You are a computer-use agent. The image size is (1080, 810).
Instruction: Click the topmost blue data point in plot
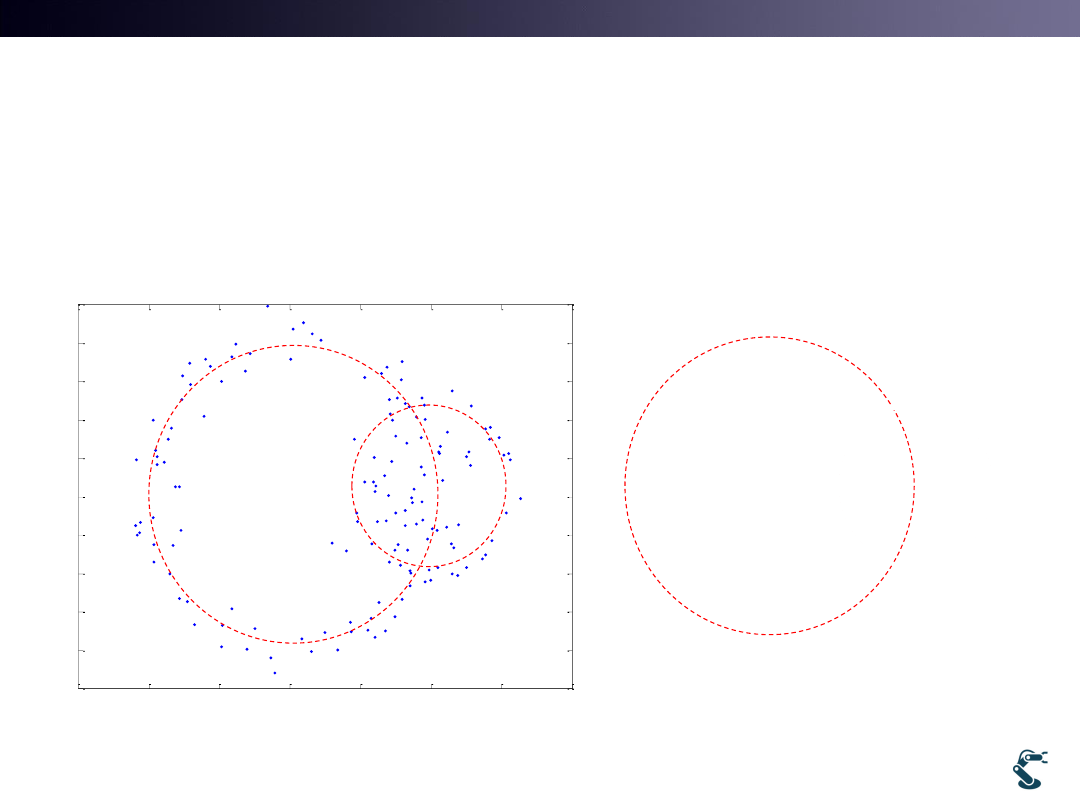267,306
